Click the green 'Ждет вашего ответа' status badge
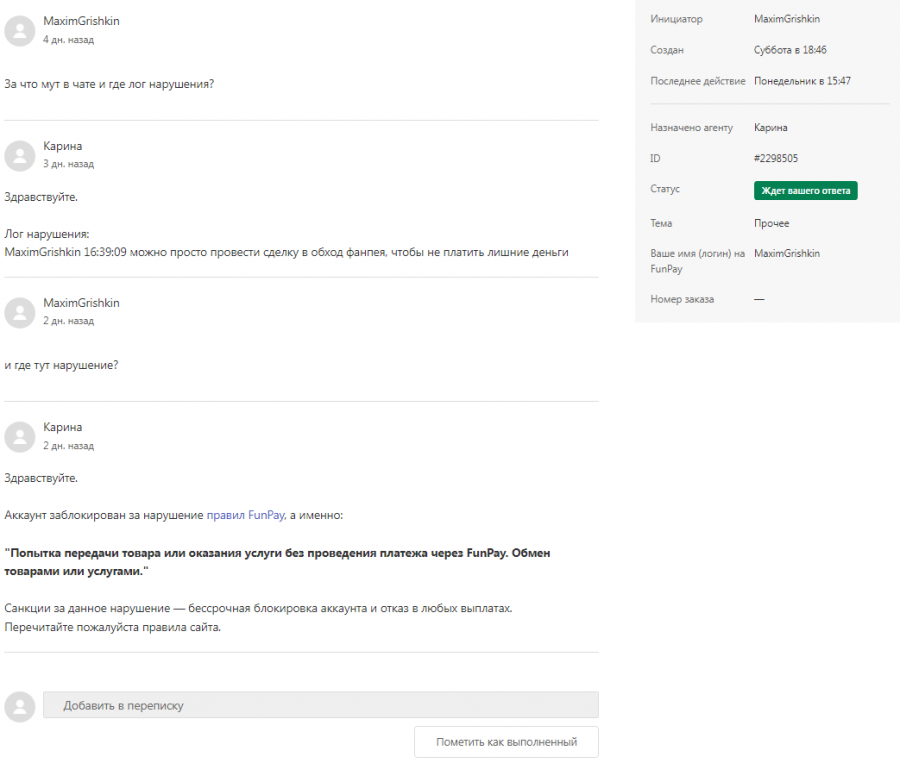 coord(805,191)
